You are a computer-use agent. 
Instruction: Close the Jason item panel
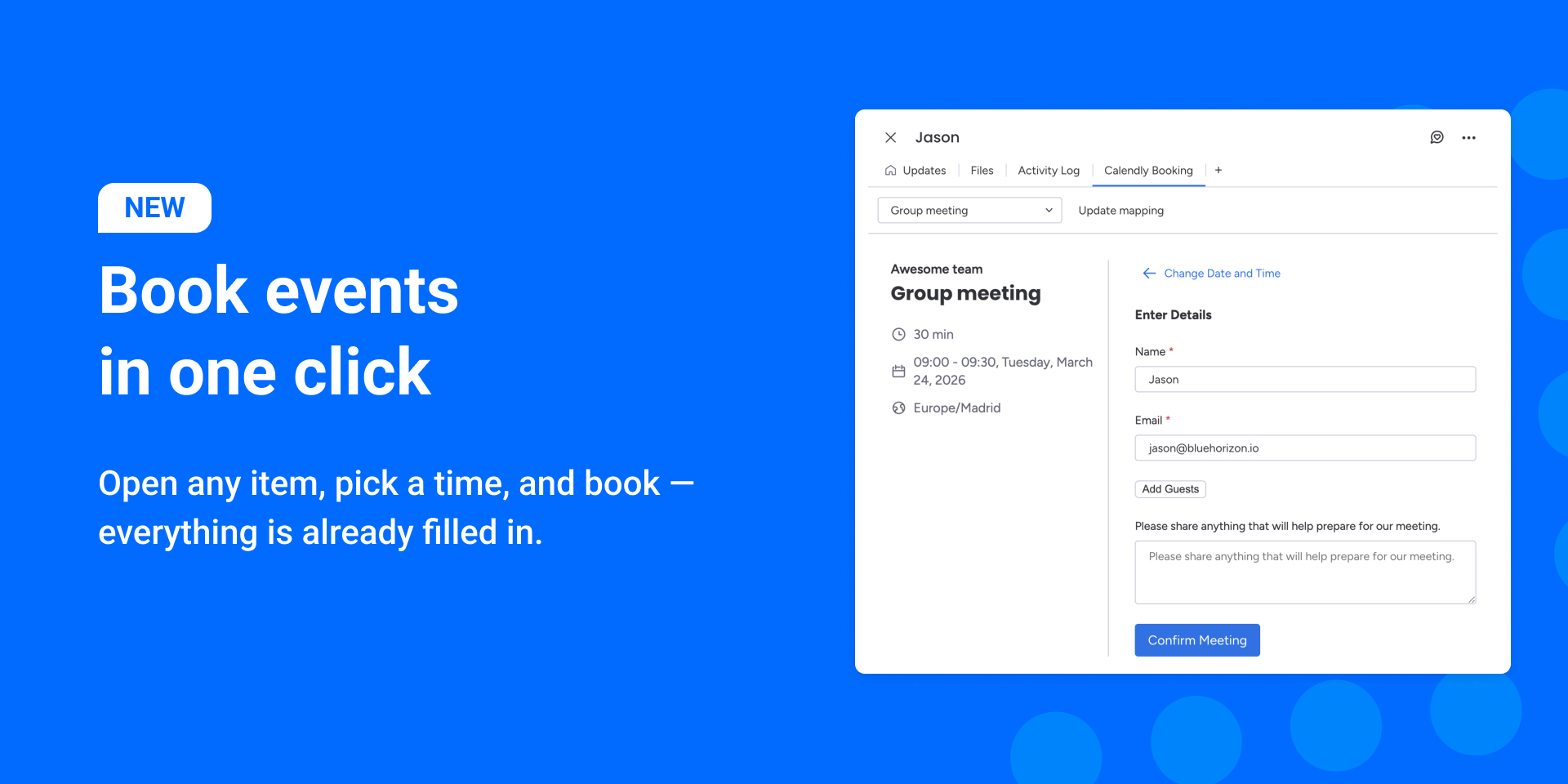click(891, 137)
